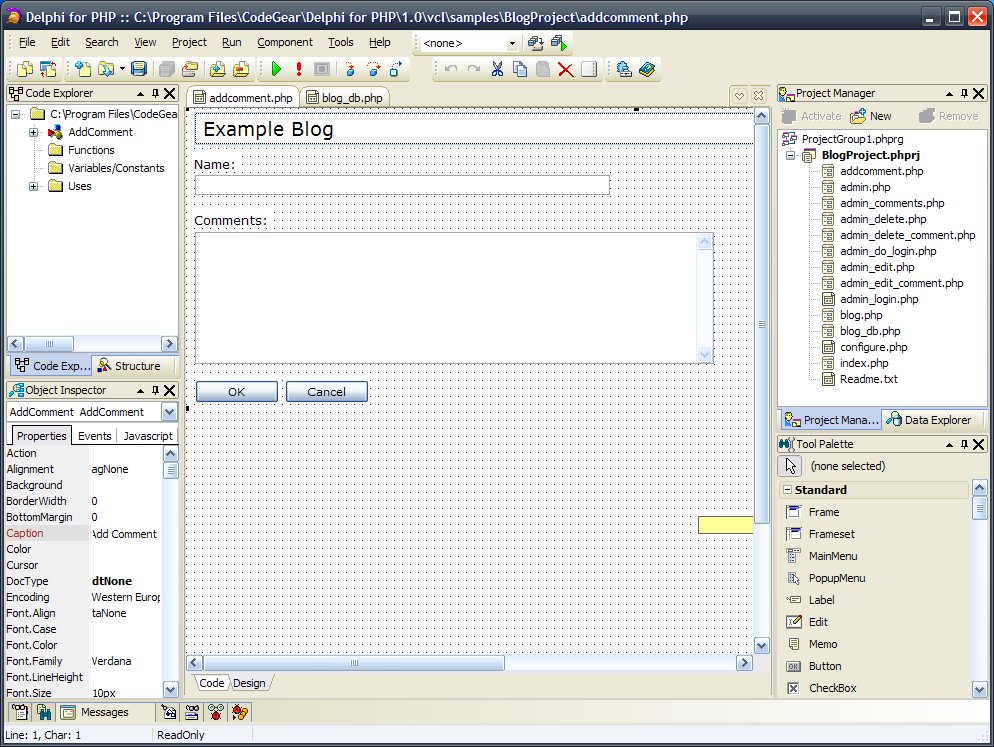Screen dimensions: 994x747
Task: Select the Memo component in Tool Palette
Action: (823, 644)
